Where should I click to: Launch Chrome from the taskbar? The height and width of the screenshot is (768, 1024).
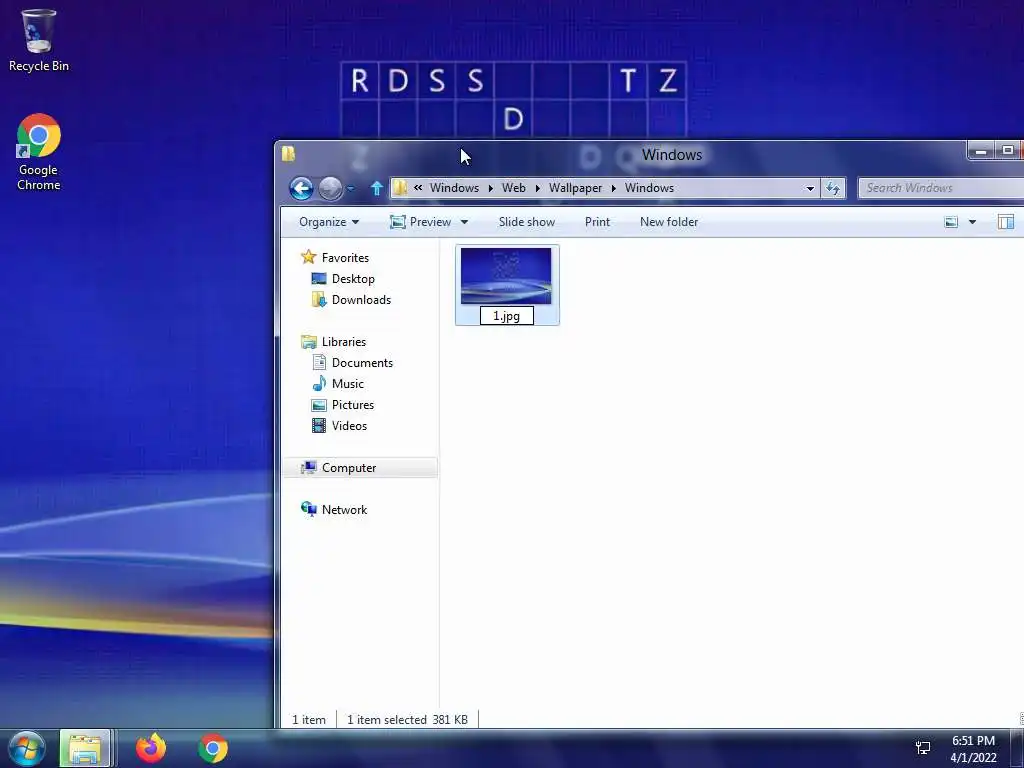click(x=213, y=748)
